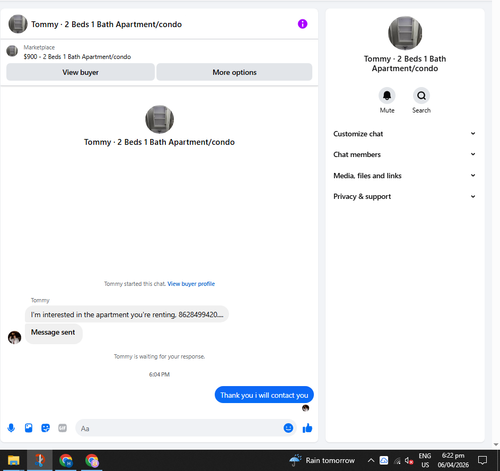Mute conversation with the bell icon
The image size is (500, 471).
(x=387, y=96)
